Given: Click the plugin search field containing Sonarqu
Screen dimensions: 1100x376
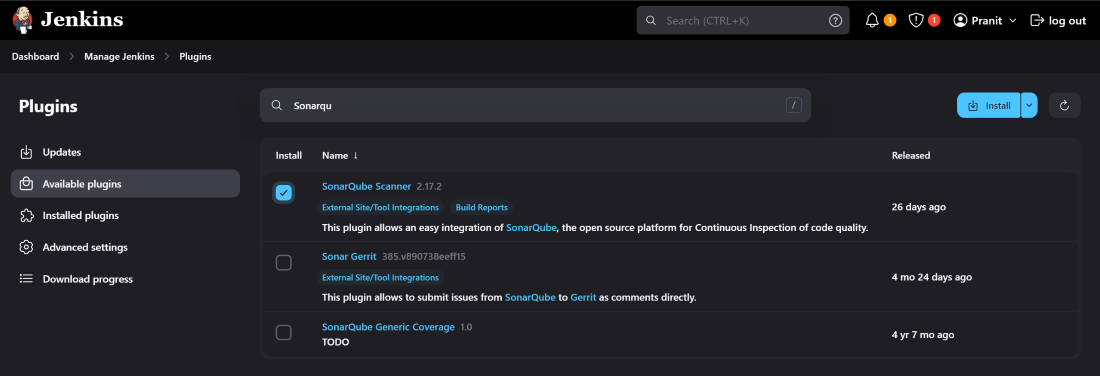Looking at the screenshot, I should point(535,105).
